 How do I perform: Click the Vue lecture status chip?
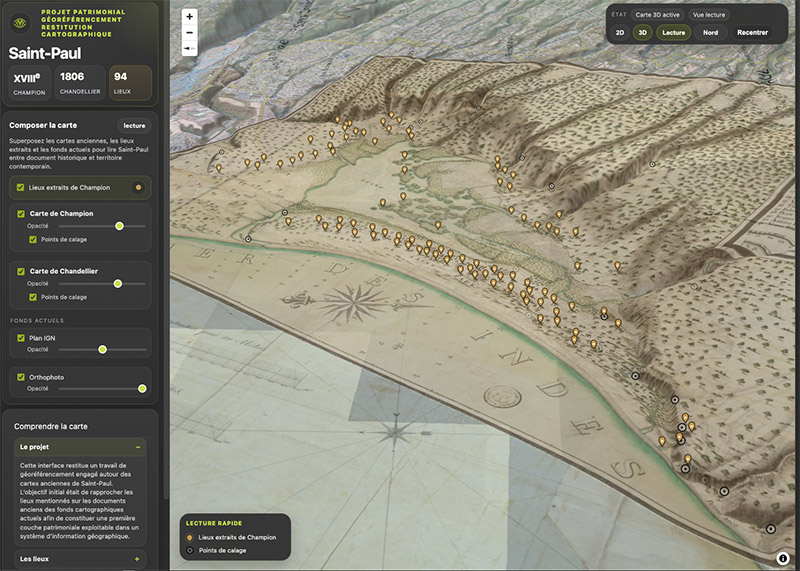coord(709,15)
